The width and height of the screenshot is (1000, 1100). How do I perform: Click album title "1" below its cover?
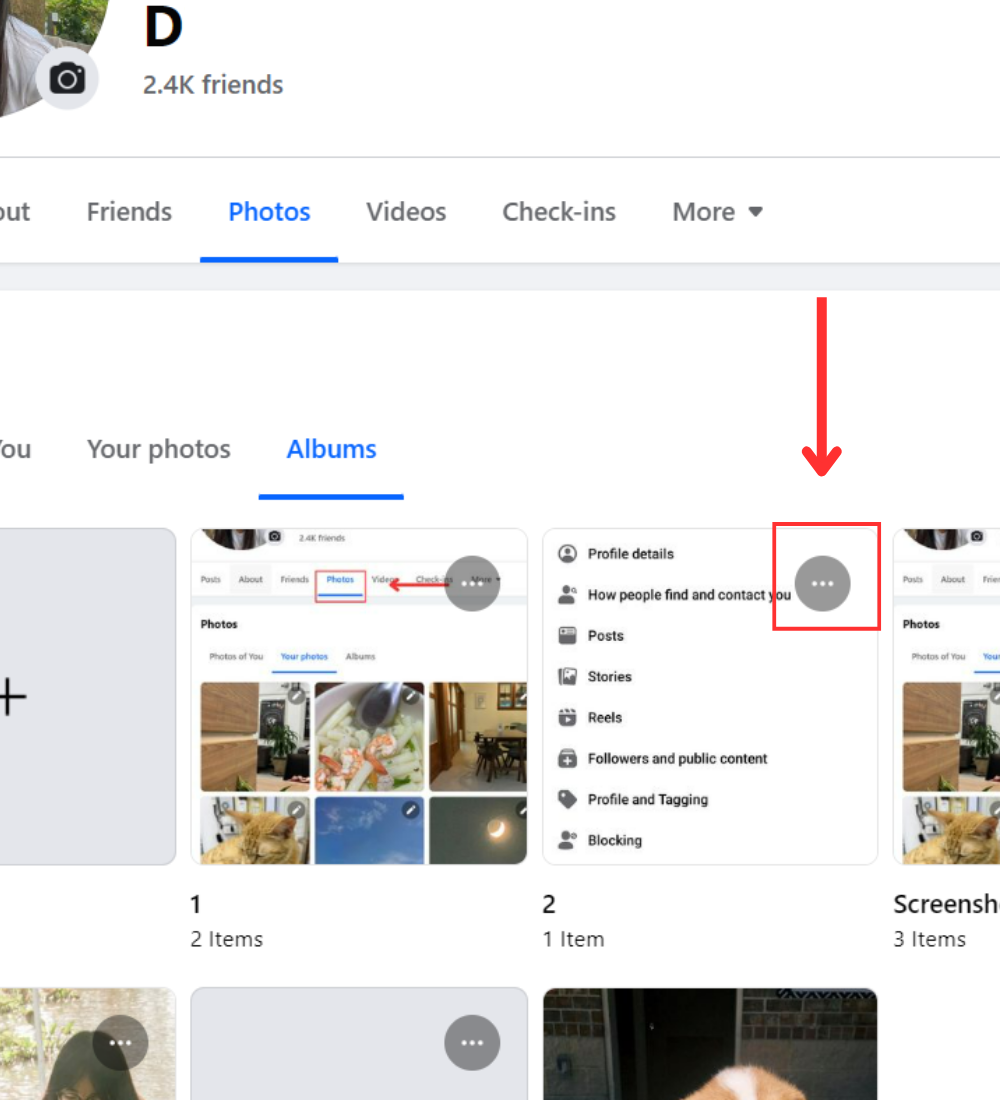click(x=196, y=904)
